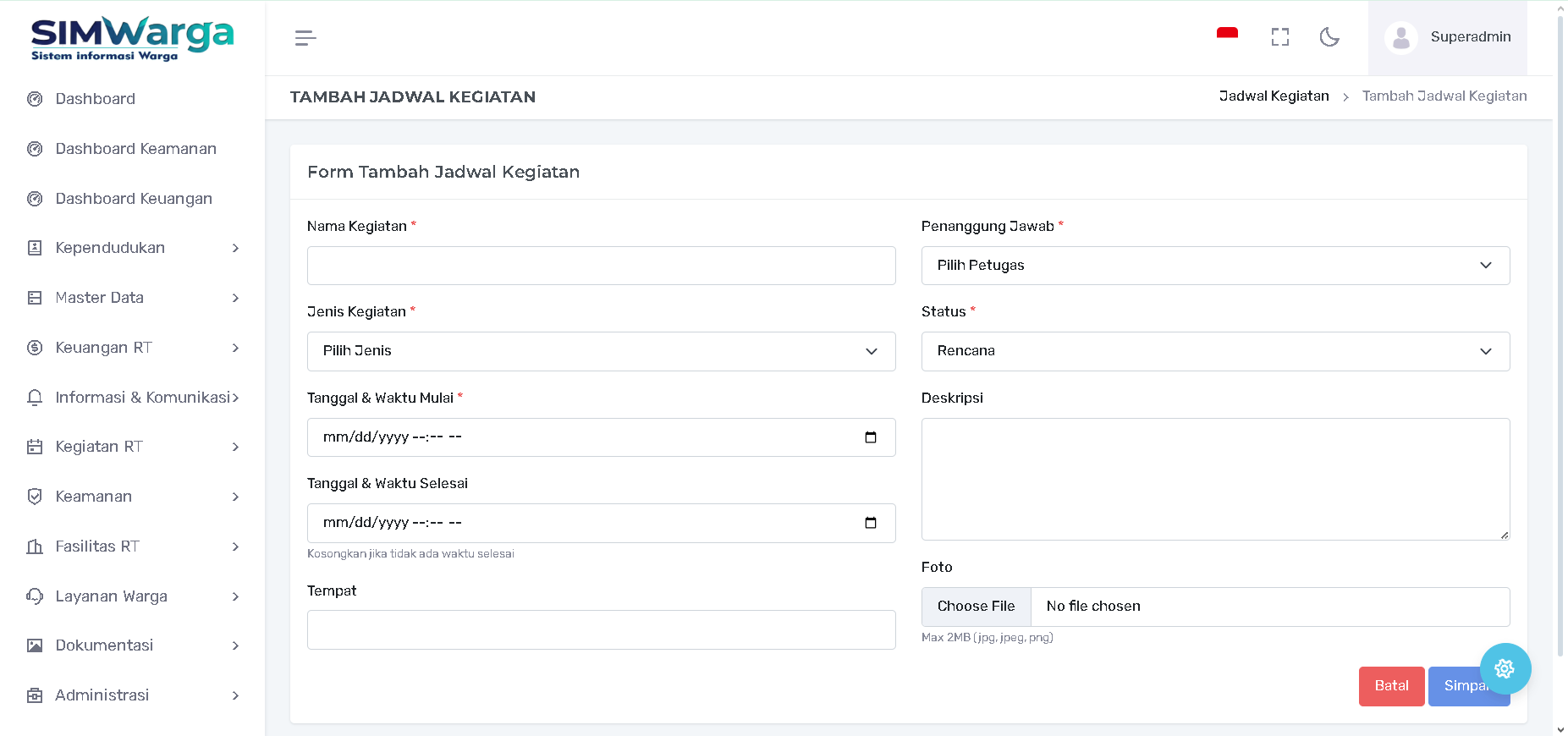The height and width of the screenshot is (736, 1568).
Task: Open Dashboard Keamanan from sidebar
Action: pyautogui.click(x=135, y=149)
